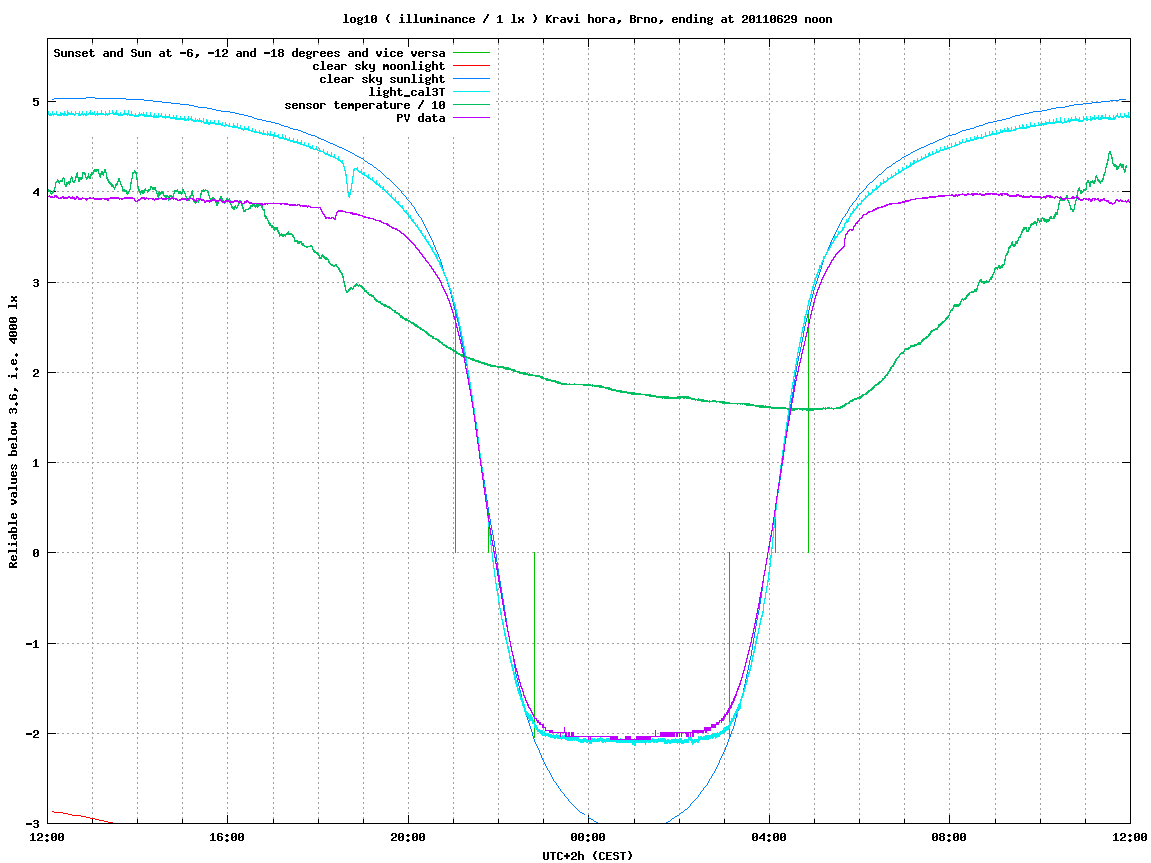This screenshot has width=1151, height=863.
Task: Click the red moonlight legend line sample
Action: click(x=471, y=66)
